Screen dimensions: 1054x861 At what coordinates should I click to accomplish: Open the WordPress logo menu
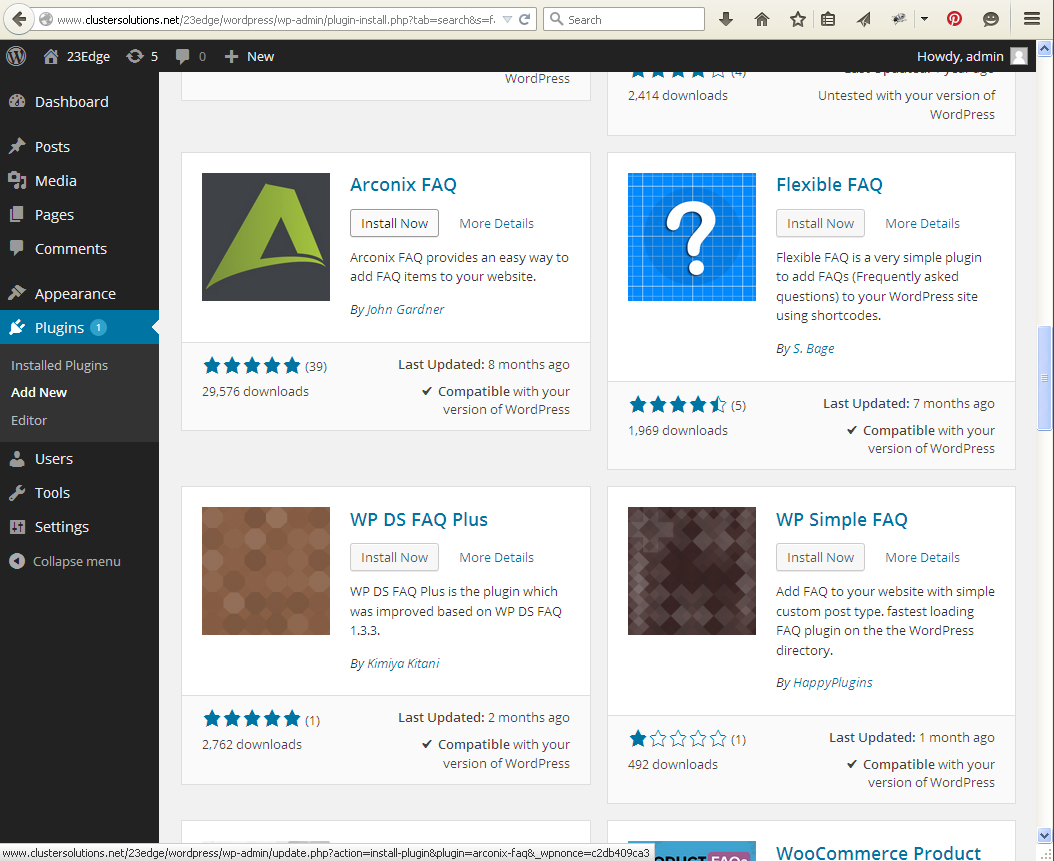(16, 56)
